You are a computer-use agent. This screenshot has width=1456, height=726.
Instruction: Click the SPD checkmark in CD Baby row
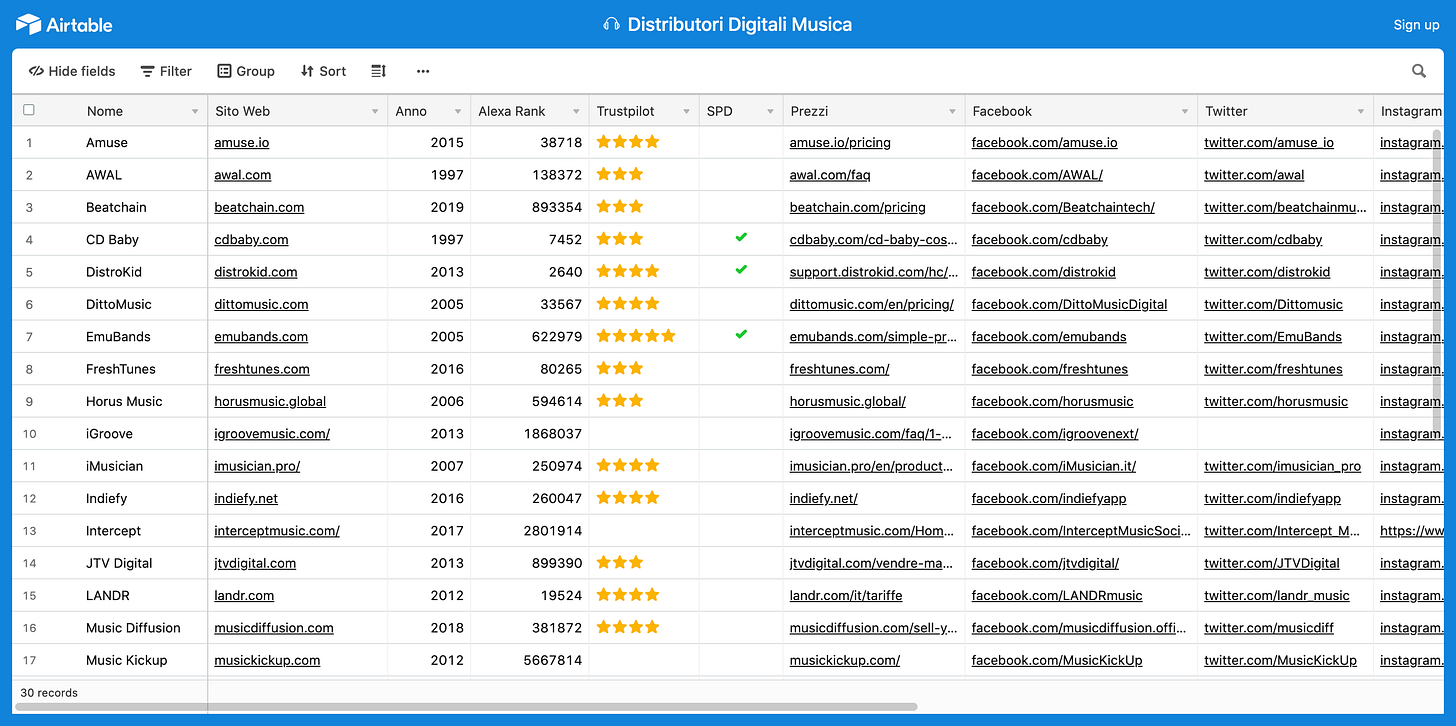point(741,238)
